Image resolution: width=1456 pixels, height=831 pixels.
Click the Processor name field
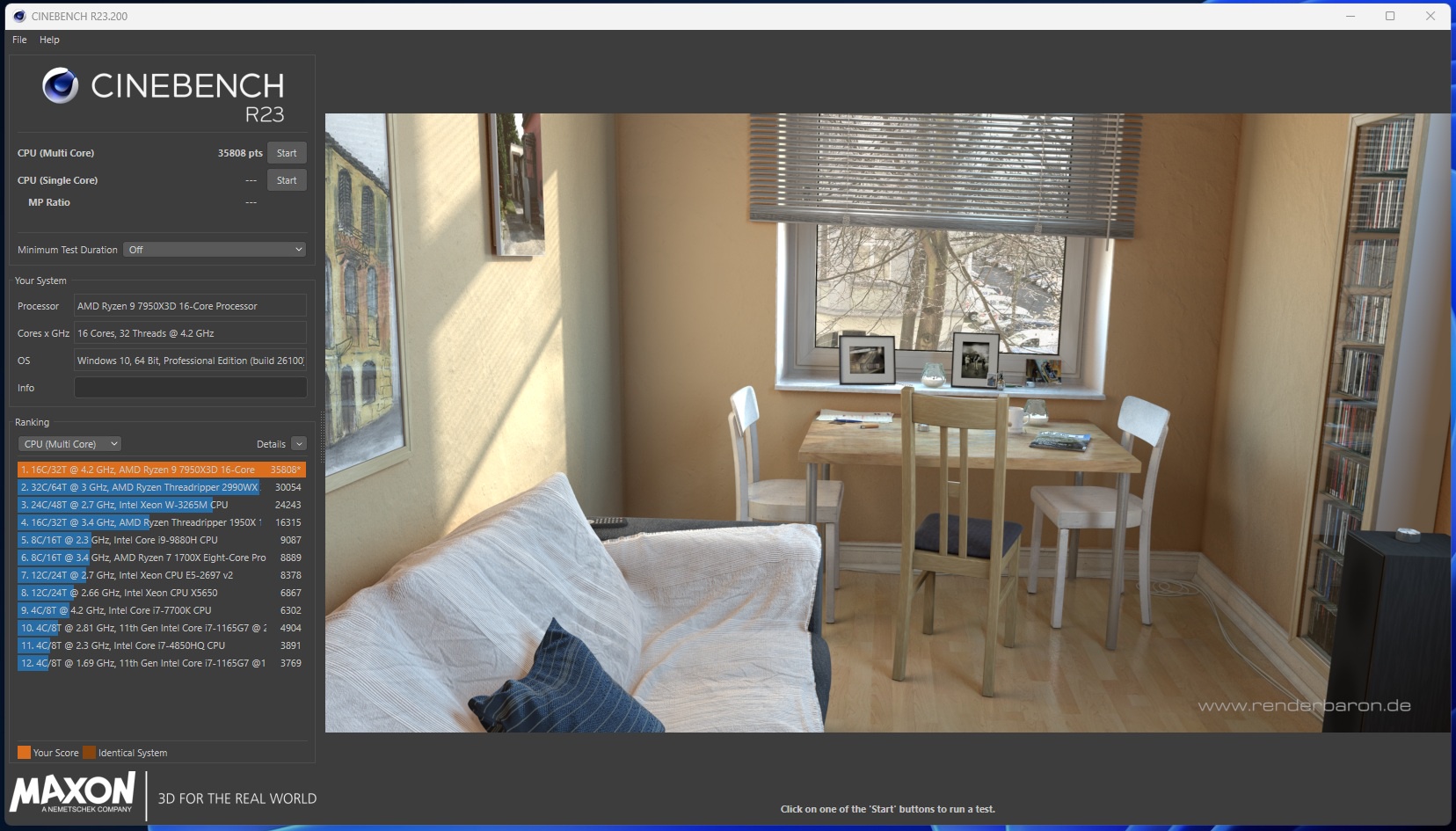(190, 306)
